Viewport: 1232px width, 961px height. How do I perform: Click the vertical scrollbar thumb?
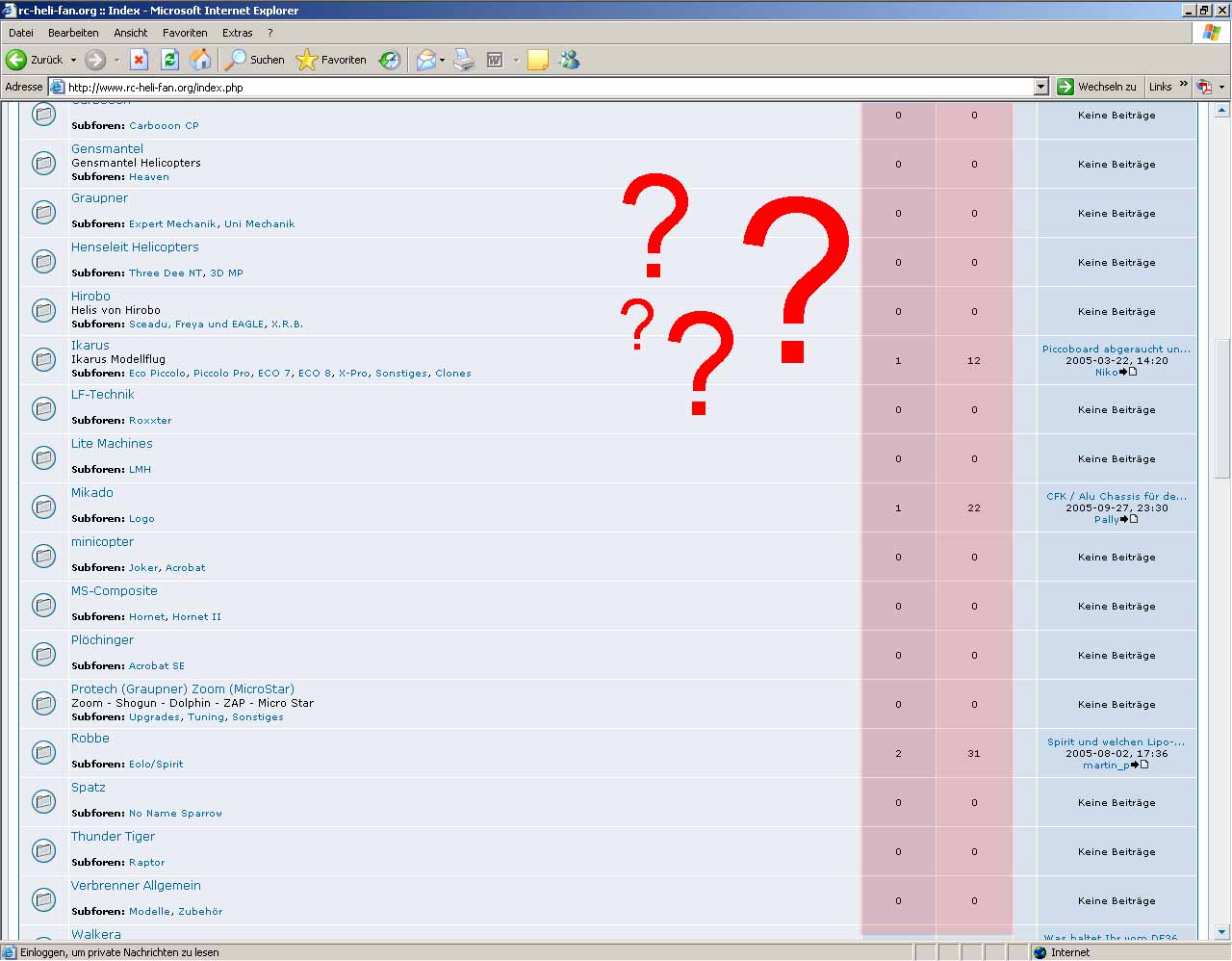point(1222,407)
